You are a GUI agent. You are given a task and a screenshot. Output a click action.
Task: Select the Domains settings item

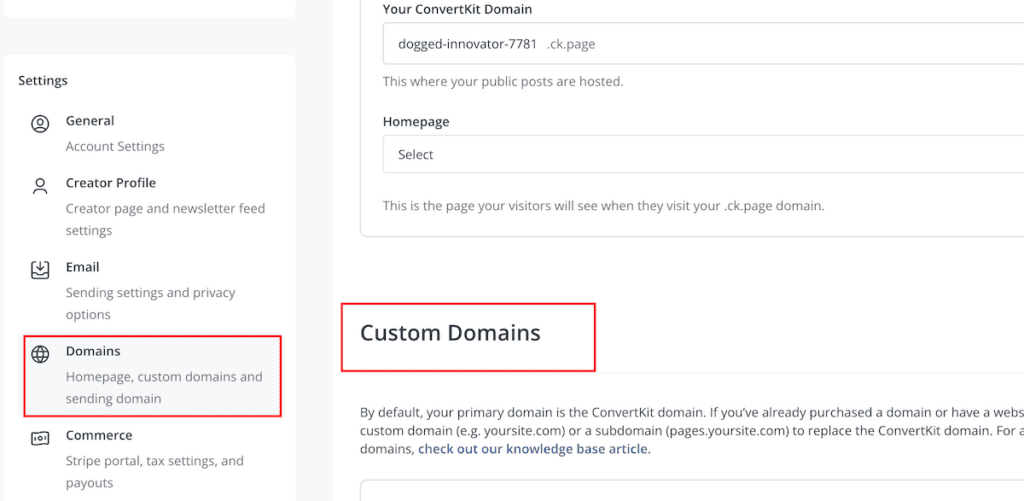click(153, 375)
